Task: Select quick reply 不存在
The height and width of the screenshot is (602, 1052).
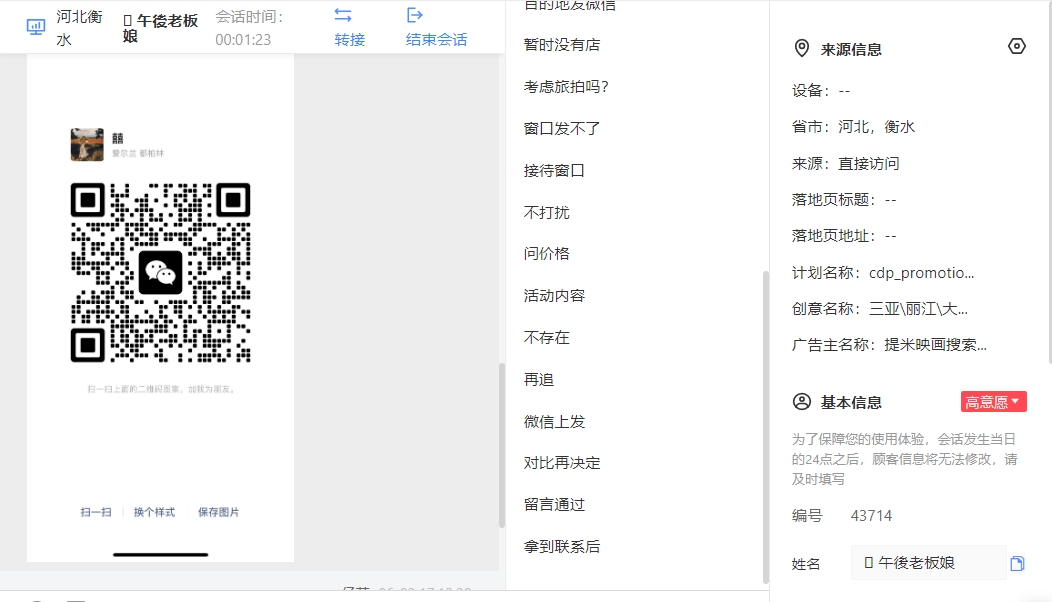Action: 546,338
